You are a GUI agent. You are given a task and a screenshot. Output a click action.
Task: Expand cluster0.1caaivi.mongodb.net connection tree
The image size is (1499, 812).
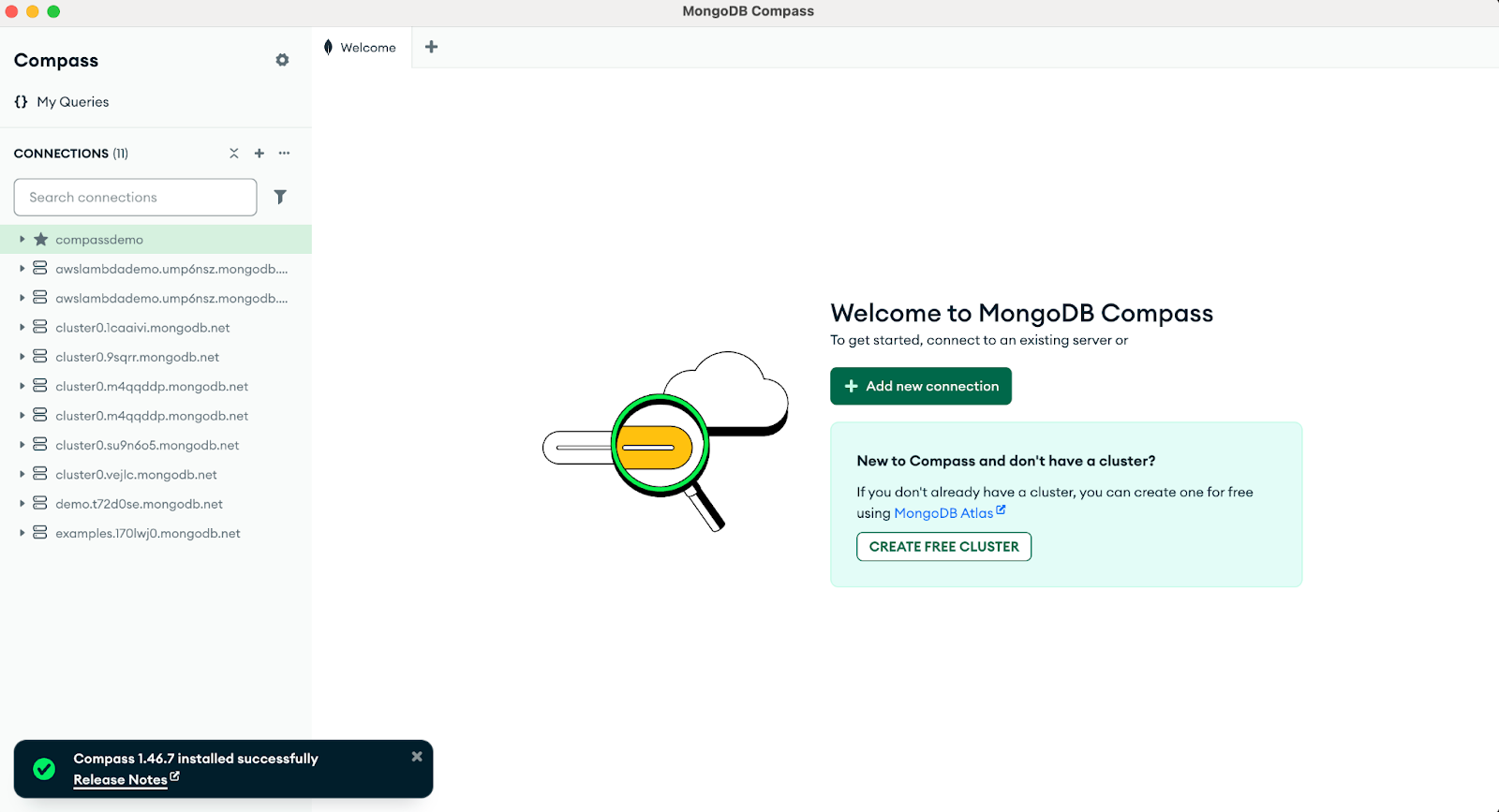(x=22, y=328)
